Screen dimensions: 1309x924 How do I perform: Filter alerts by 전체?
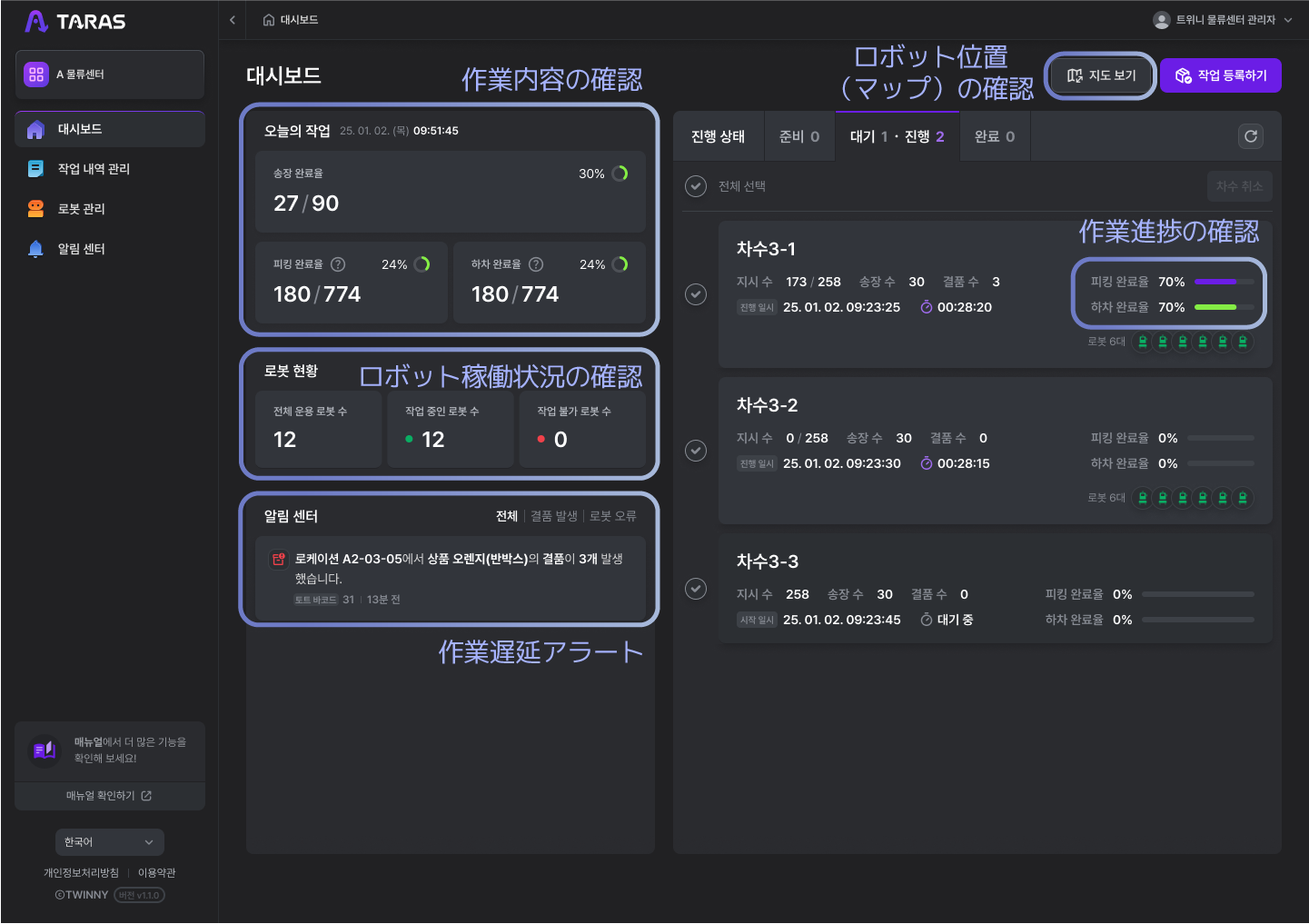507,516
